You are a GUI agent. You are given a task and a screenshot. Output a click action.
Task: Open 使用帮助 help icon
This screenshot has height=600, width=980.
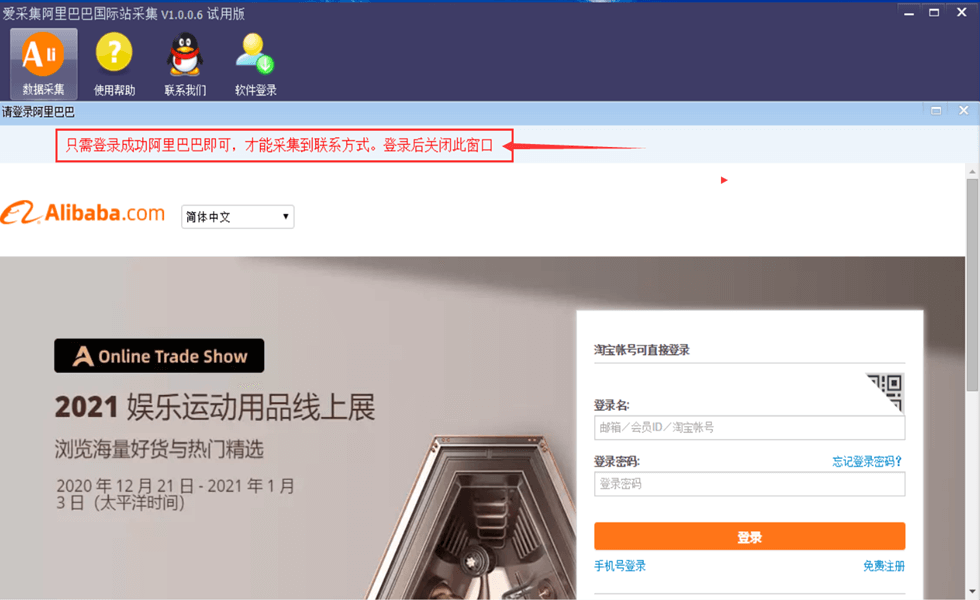pos(114,63)
